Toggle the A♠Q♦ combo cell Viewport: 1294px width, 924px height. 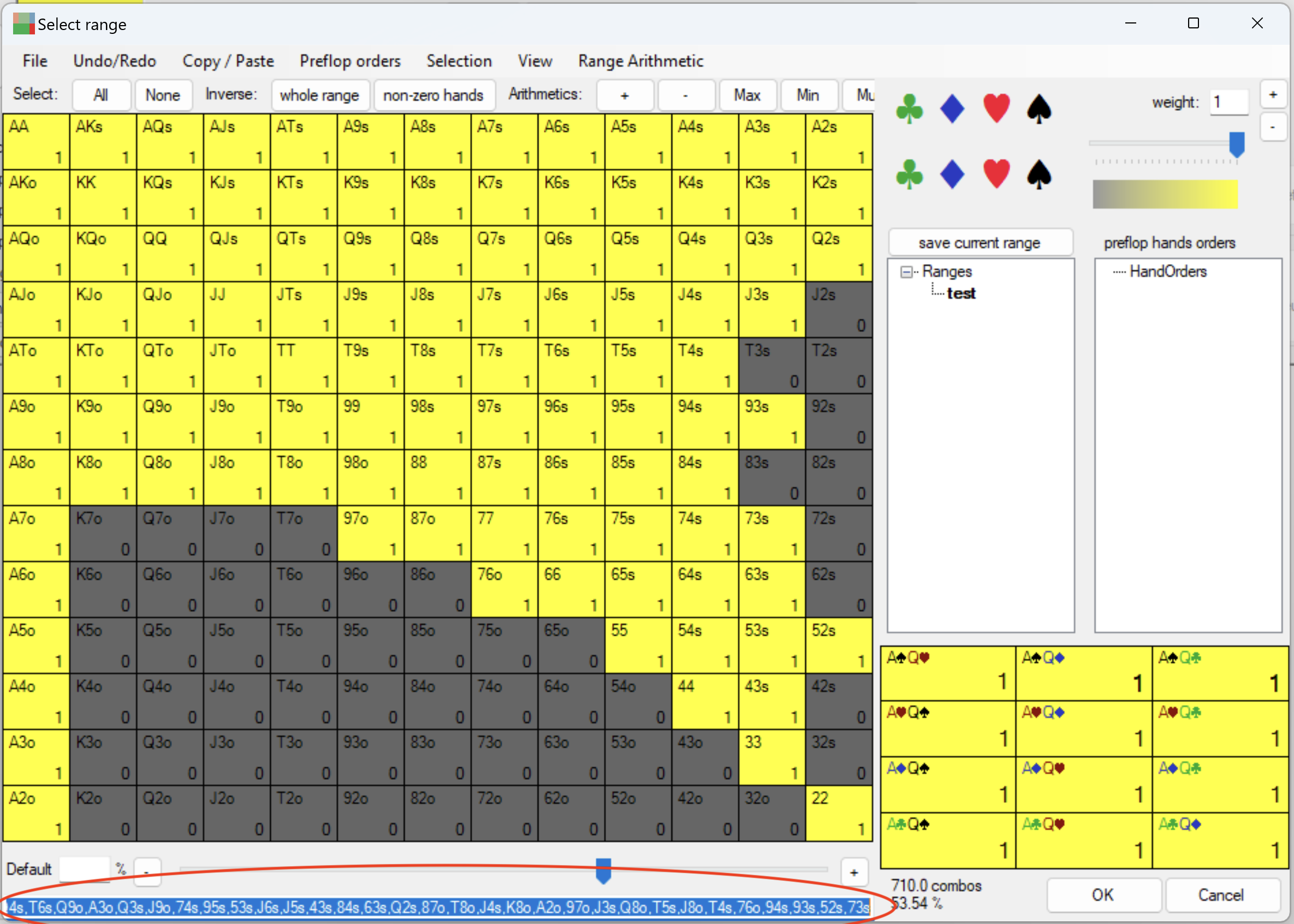[1084, 674]
